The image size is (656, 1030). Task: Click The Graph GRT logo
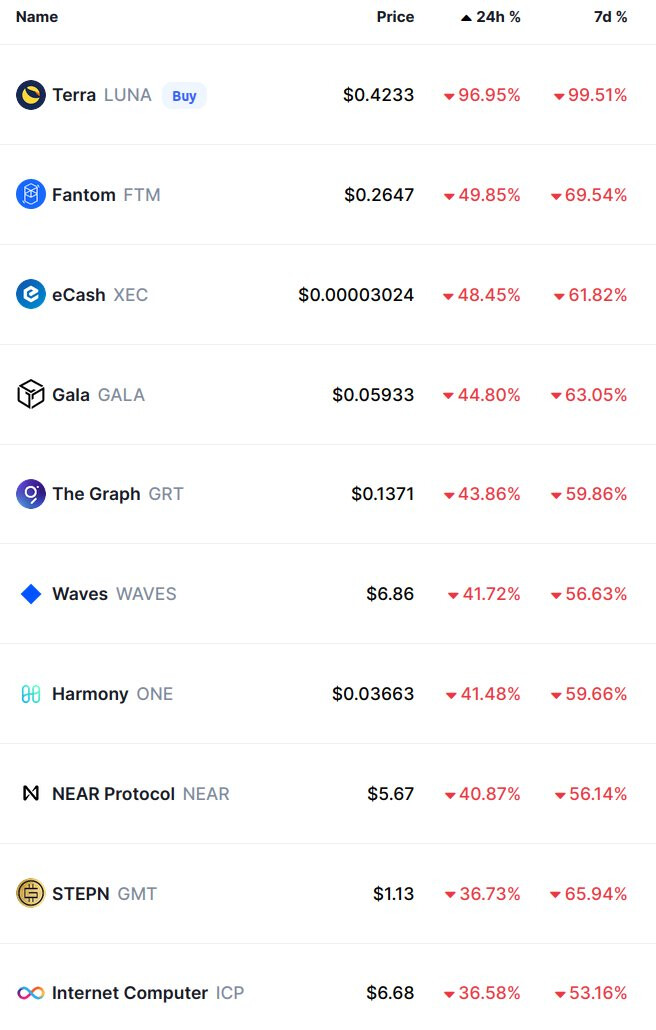tap(31, 494)
